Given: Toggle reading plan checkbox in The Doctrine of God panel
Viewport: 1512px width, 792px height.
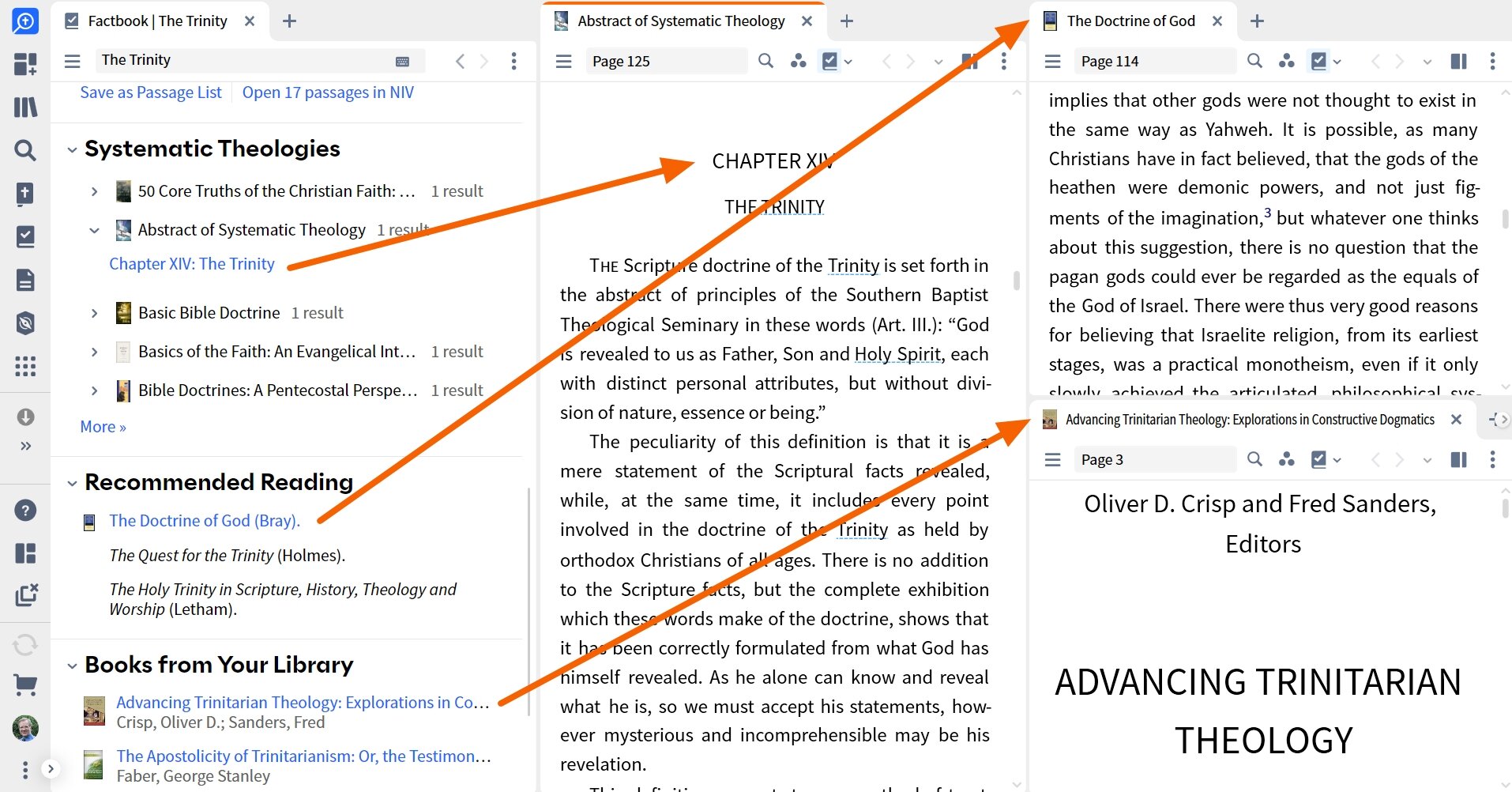Looking at the screenshot, I should click(1318, 61).
